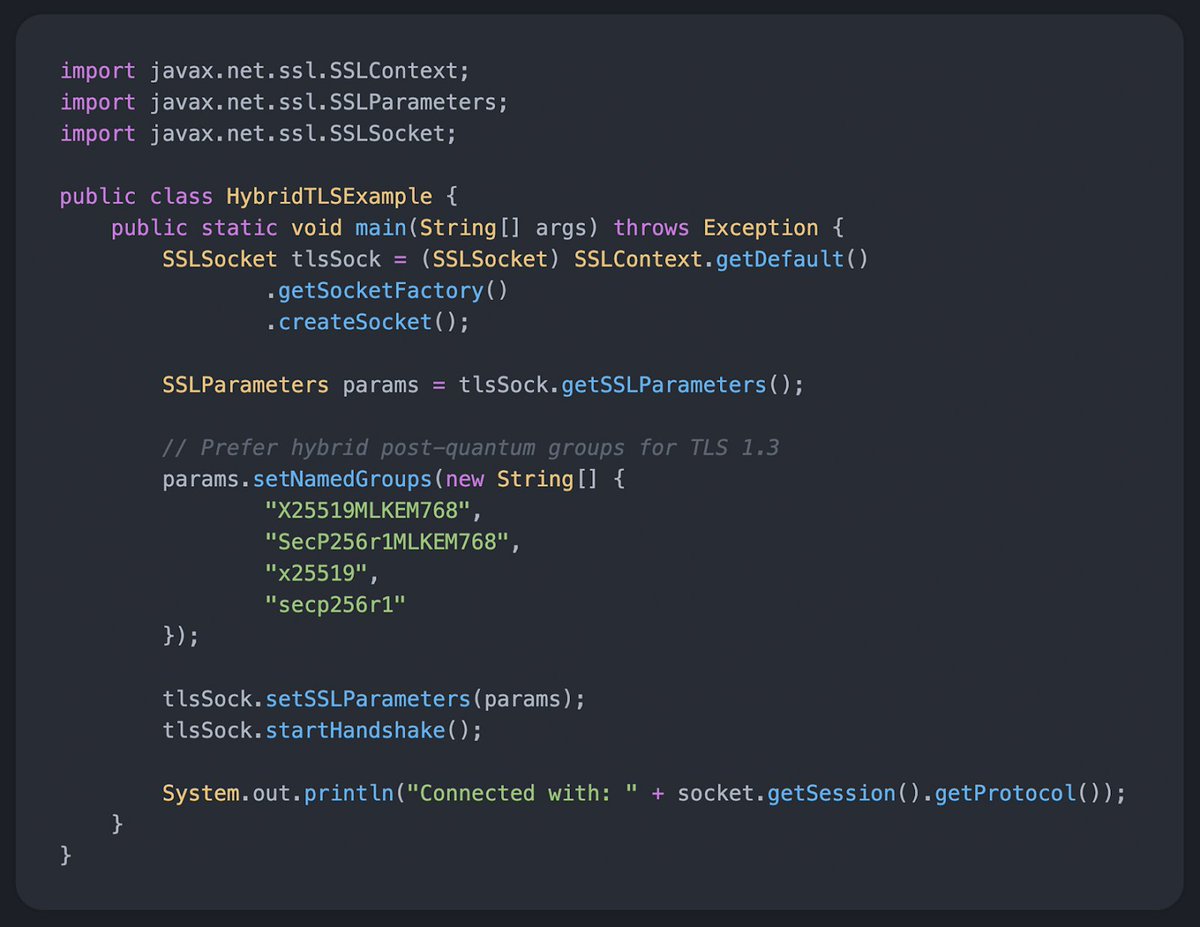Click the "throws" keyword
This screenshot has width=1200, height=927.
tap(652, 228)
